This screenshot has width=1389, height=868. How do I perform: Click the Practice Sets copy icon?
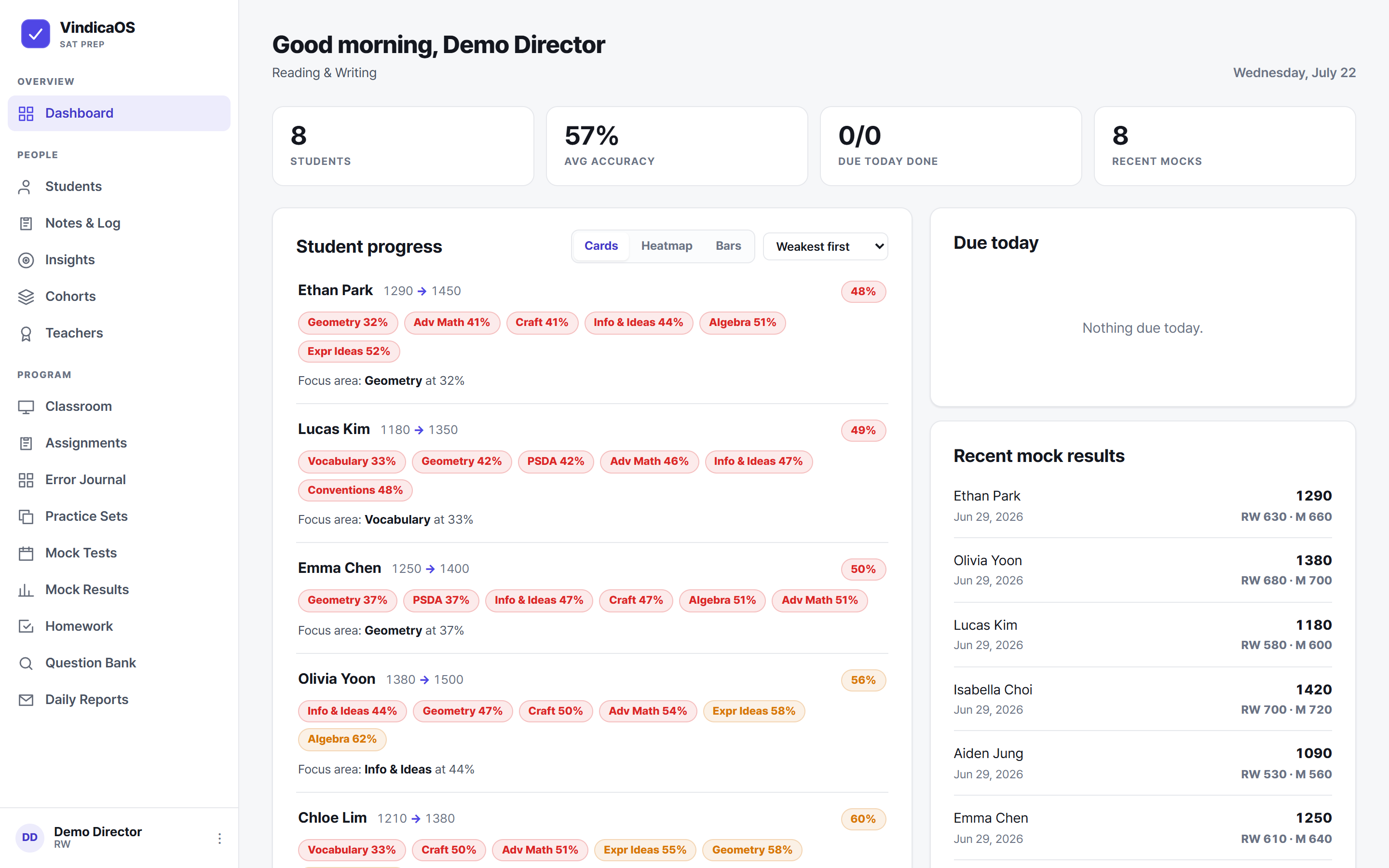(x=26, y=516)
